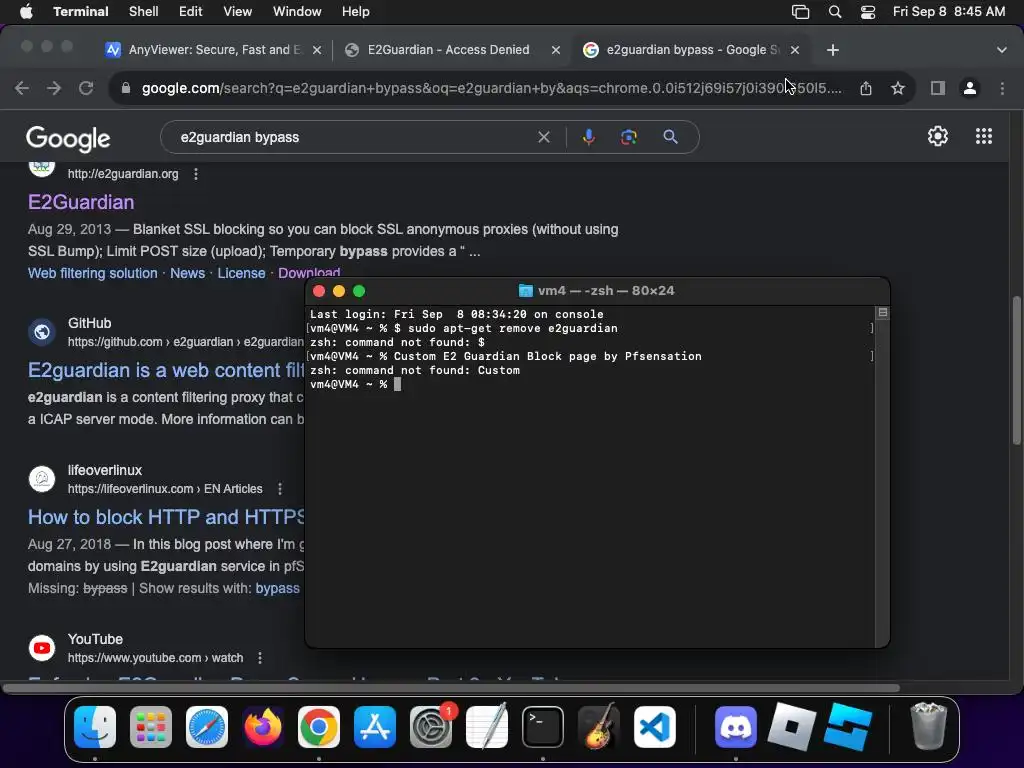Image resolution: width=1024 pixels, height=768 pixels.
Task: Close the AnyViewer tab
Action: point(317,50)
